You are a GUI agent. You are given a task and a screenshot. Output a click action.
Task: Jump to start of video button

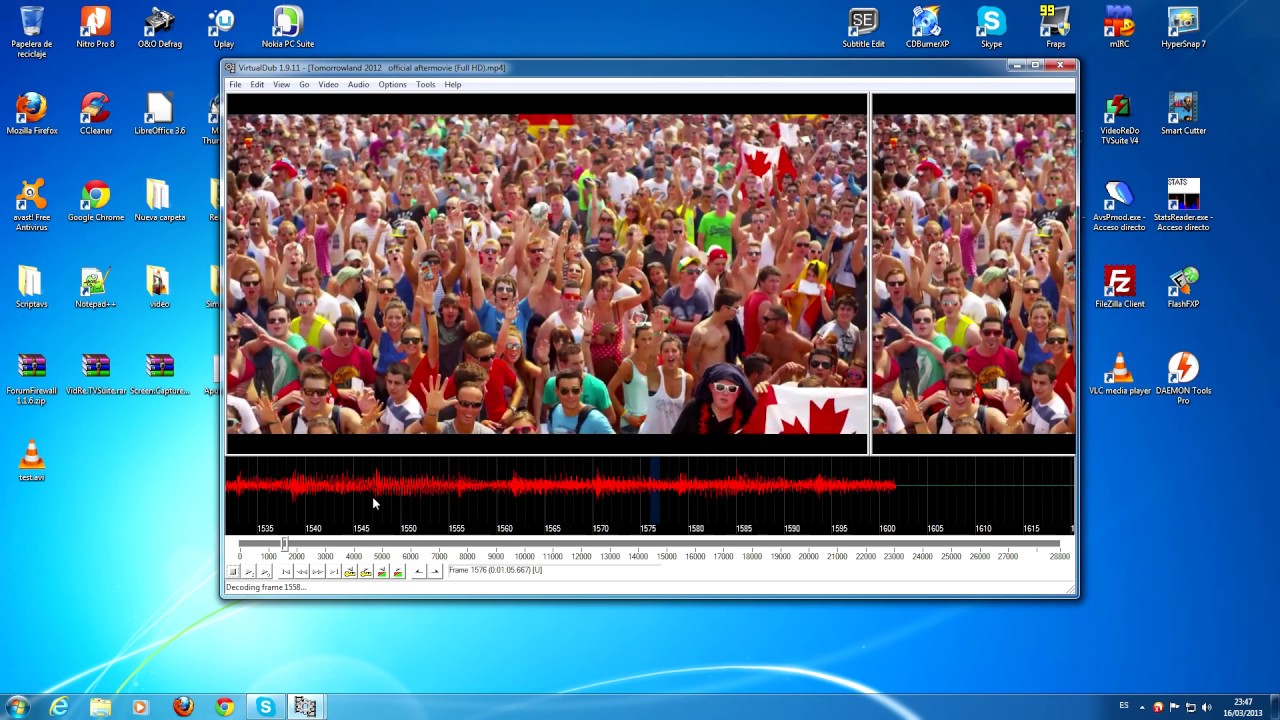286,571
